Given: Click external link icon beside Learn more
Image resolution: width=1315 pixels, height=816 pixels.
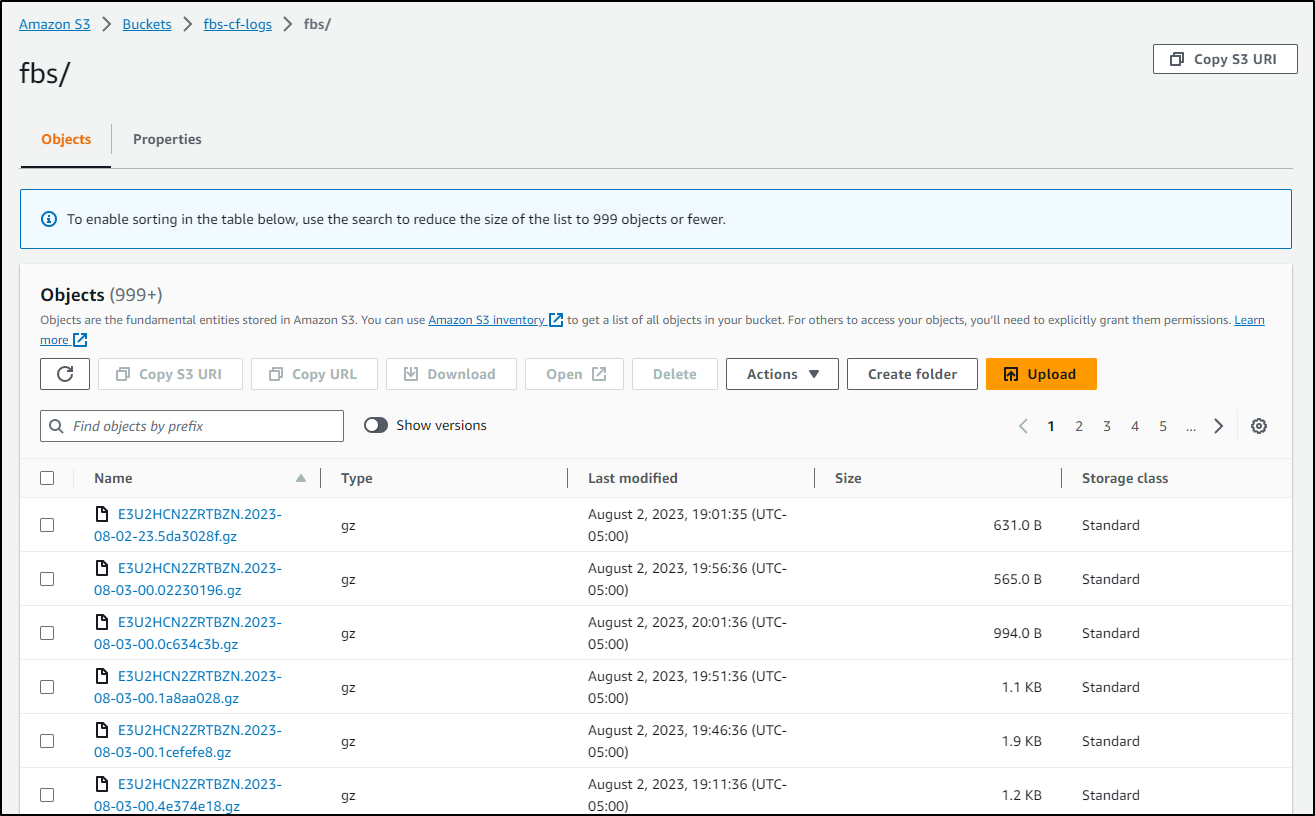Looking at the screenshot, I should click(80, 340).
